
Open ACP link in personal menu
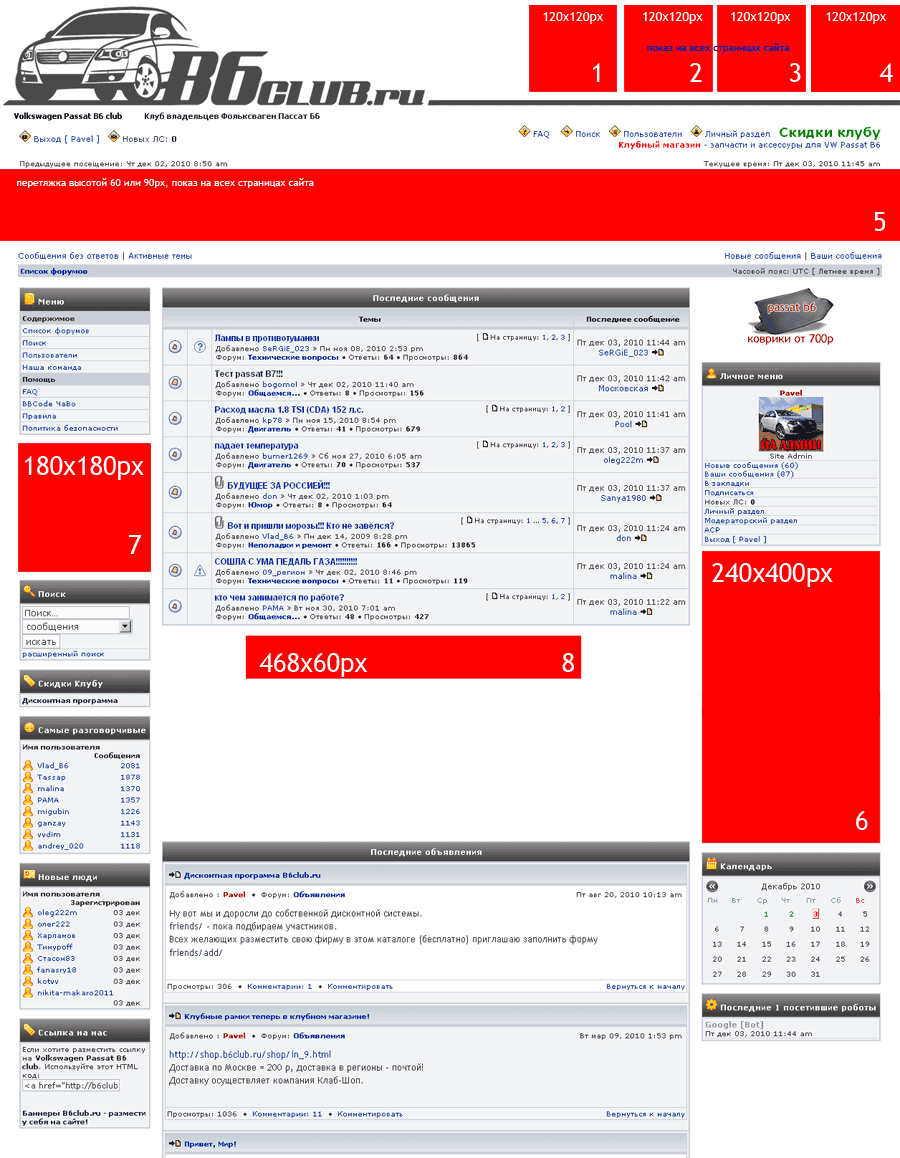coord(712,530)
